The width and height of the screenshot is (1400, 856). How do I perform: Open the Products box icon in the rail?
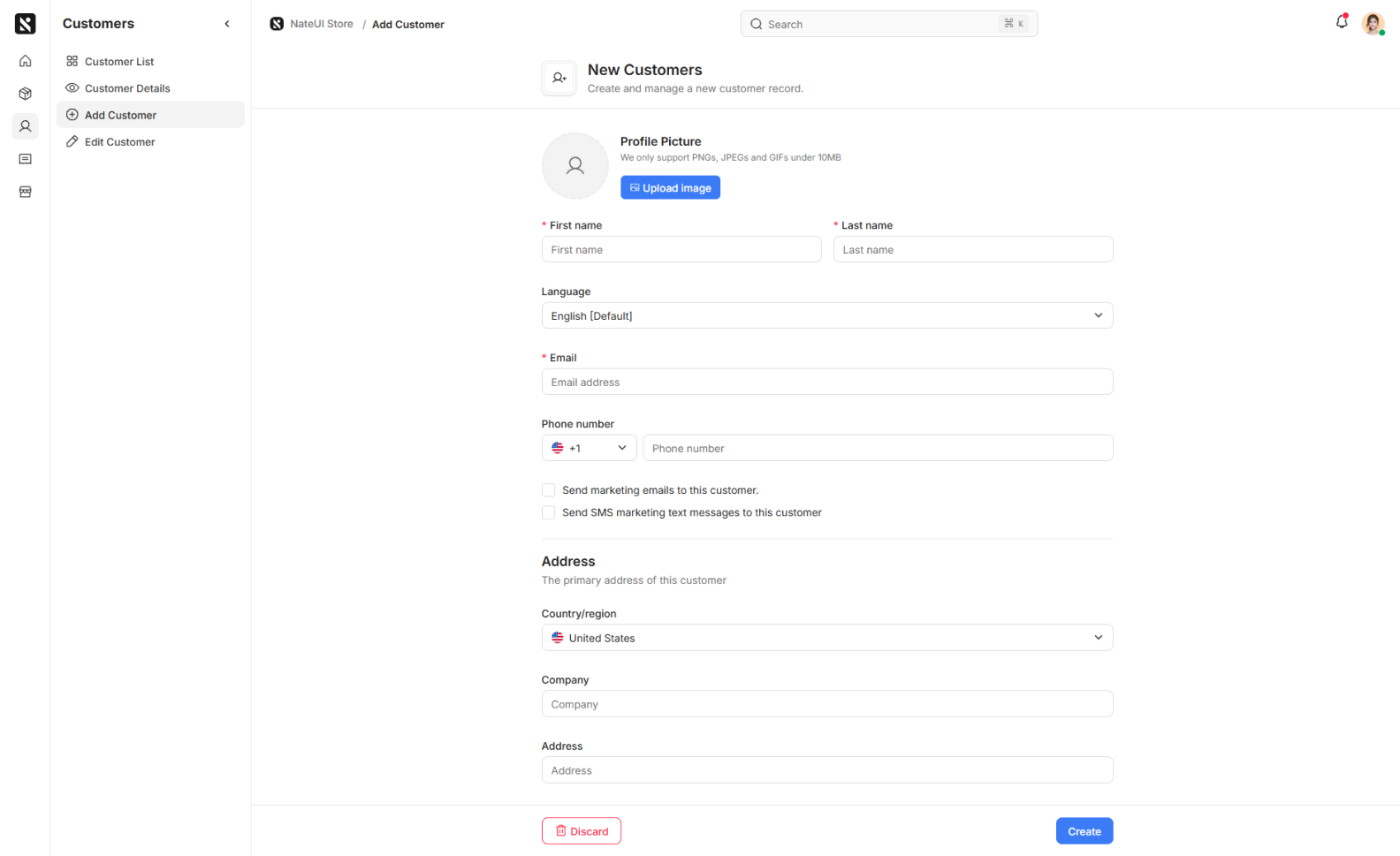tap(25, 94)
